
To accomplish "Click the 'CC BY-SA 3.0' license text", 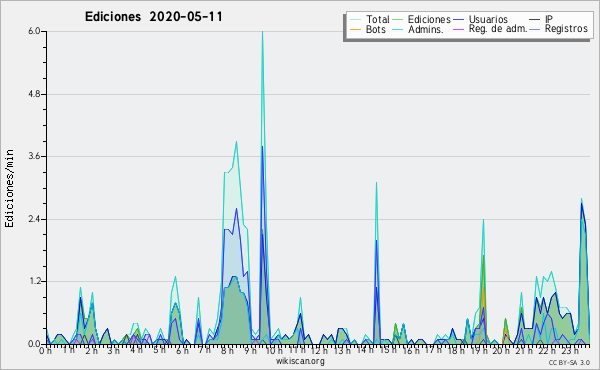I will (569, 362).
